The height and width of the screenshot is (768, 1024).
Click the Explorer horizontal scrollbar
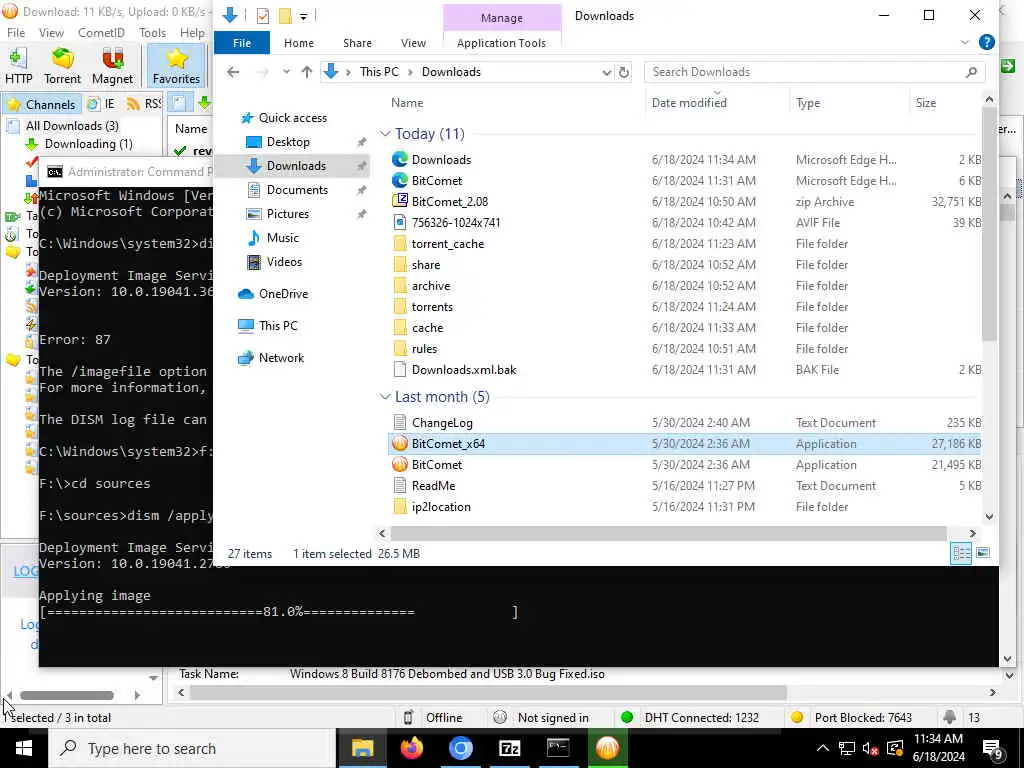click(x=669, y=534)
